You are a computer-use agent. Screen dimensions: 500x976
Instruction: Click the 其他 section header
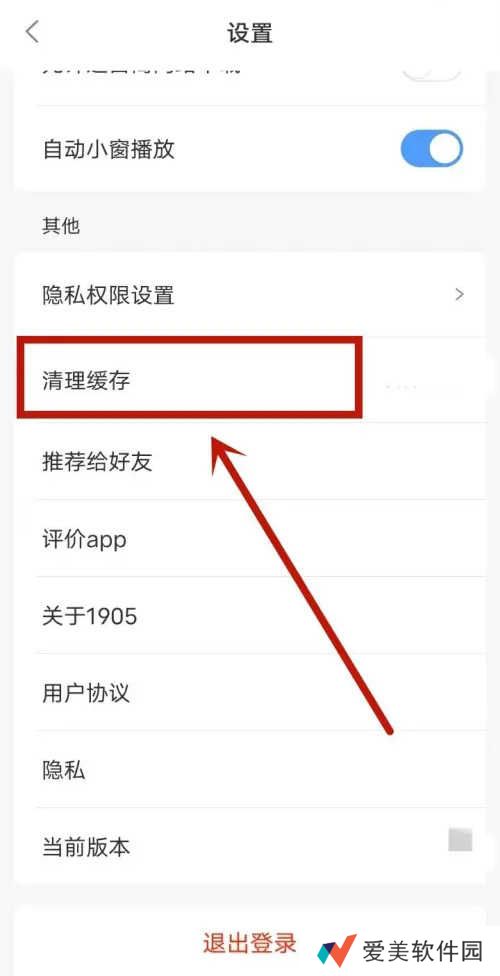[60, 225]
